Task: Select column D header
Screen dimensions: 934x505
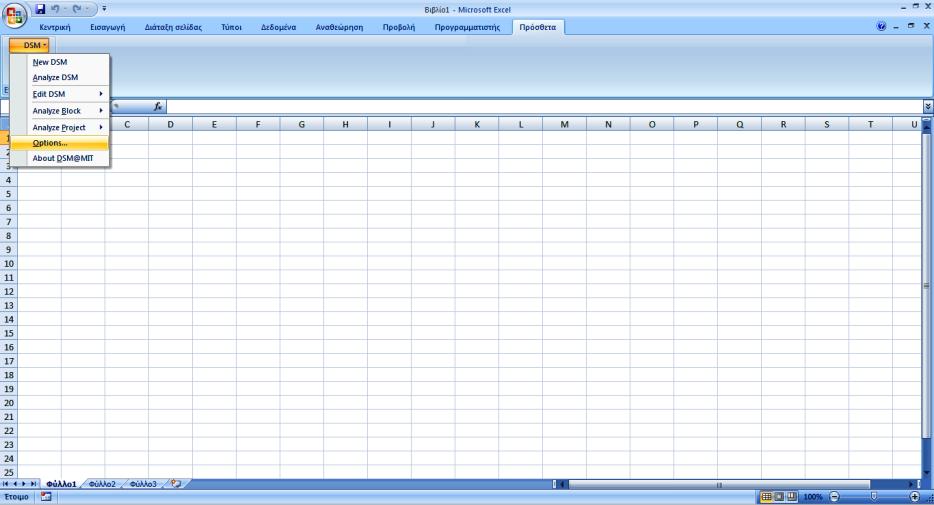Action: (x=170, y=124)
